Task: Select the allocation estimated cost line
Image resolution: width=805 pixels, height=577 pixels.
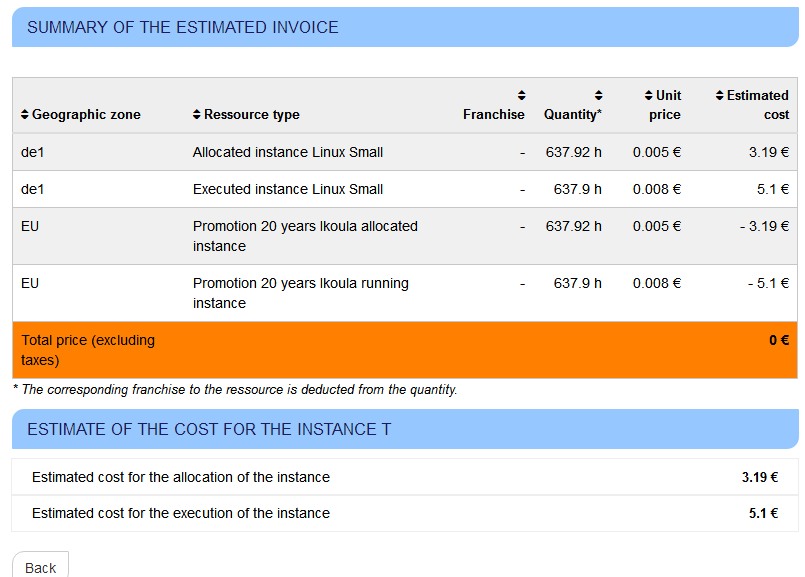Action: pyautogui.click(x=181, y=477)
